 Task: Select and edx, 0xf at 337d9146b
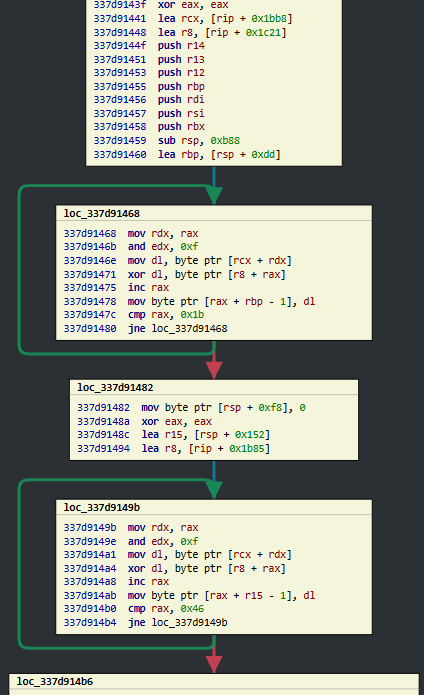[x=131, y=246]
